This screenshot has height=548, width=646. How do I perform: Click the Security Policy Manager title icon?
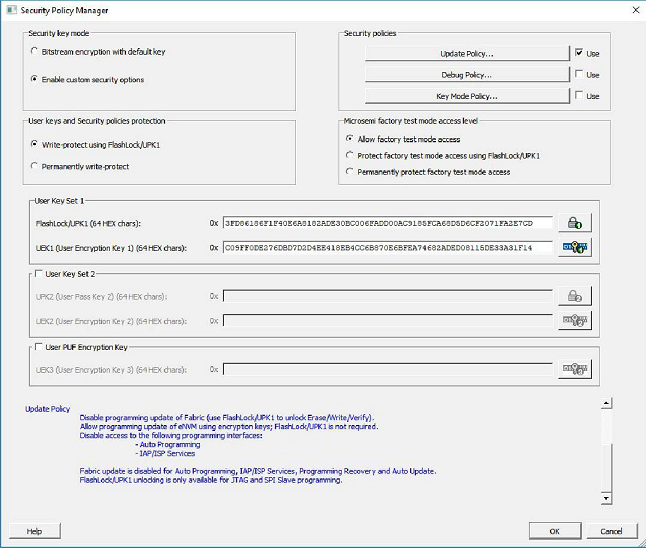click(10, 10)
